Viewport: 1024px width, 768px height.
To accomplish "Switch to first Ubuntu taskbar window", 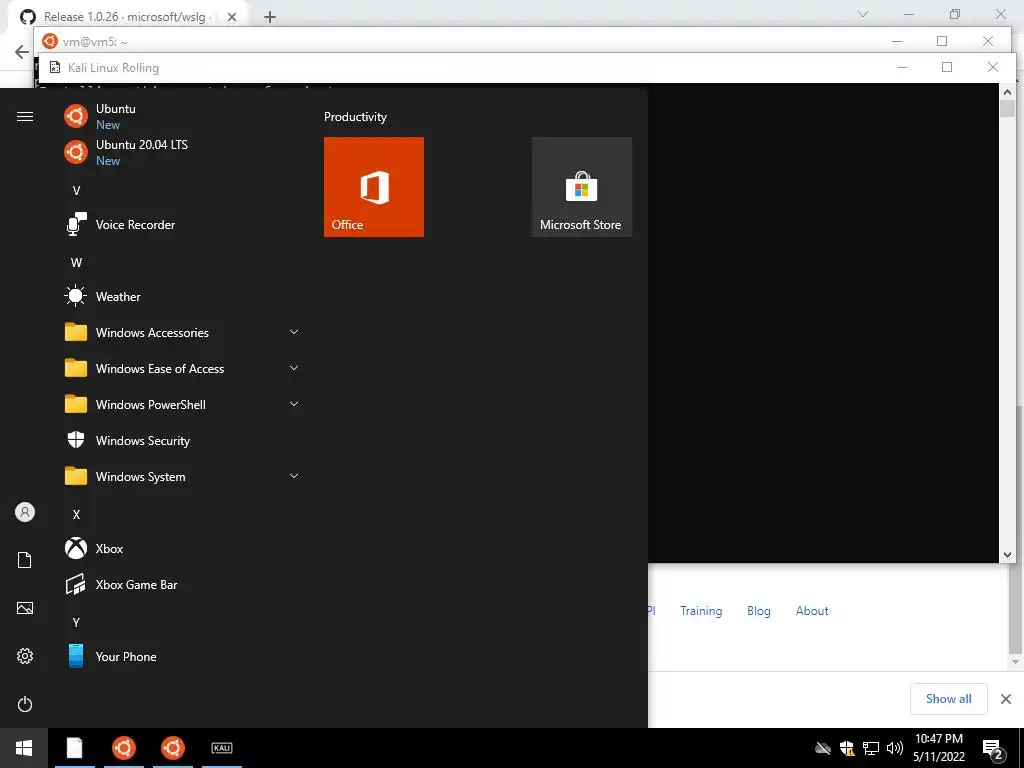I will point(123,748).
